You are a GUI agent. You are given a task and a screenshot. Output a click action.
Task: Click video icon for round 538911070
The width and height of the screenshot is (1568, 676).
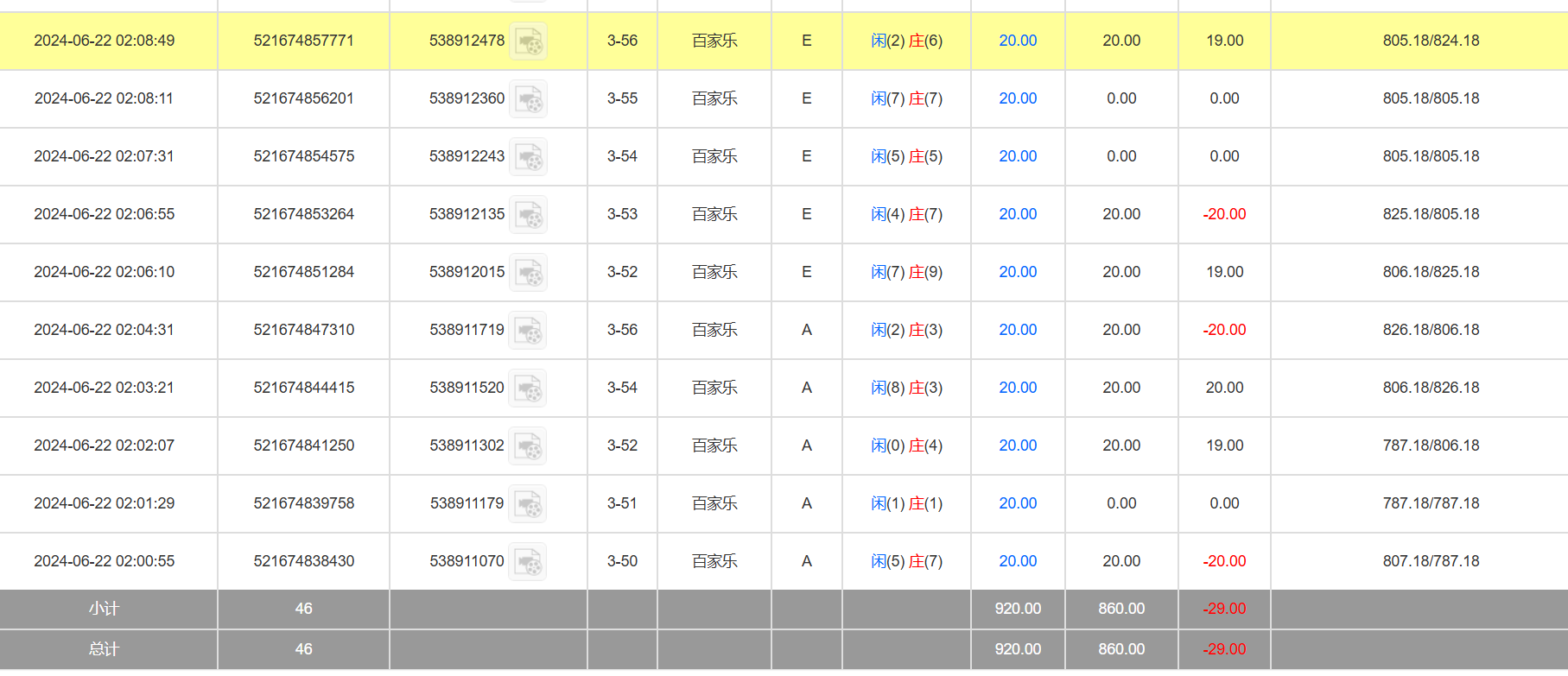[528, 562]
